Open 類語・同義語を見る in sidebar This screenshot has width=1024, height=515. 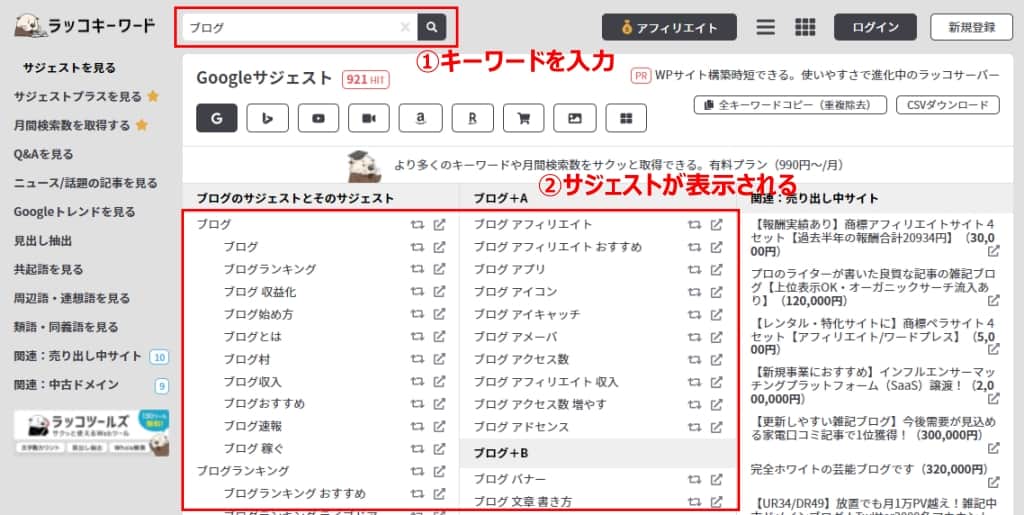point(66,327)
